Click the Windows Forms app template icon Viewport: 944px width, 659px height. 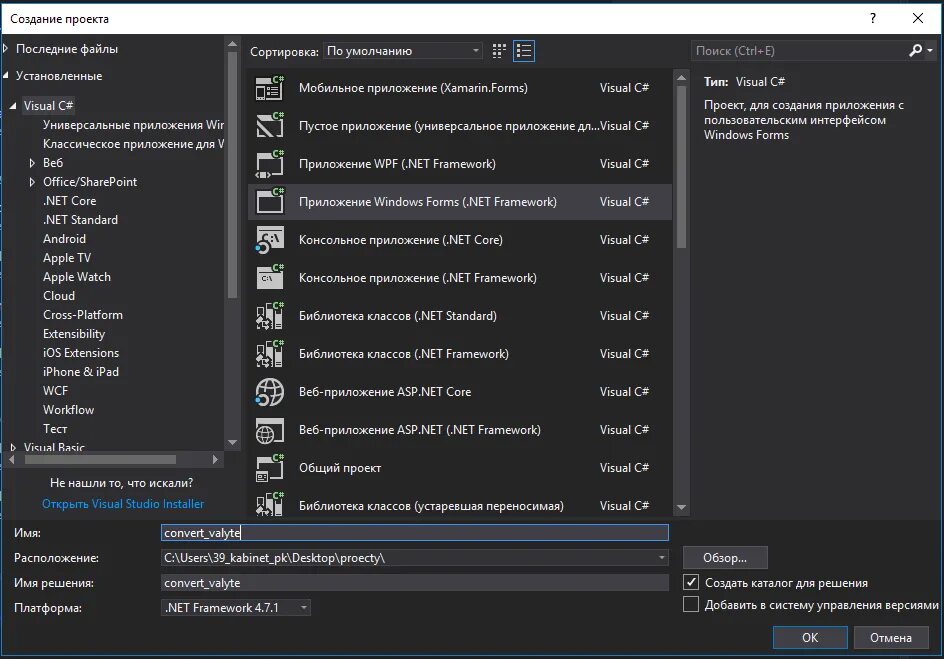pyautogui.click(x=269, y=202)
